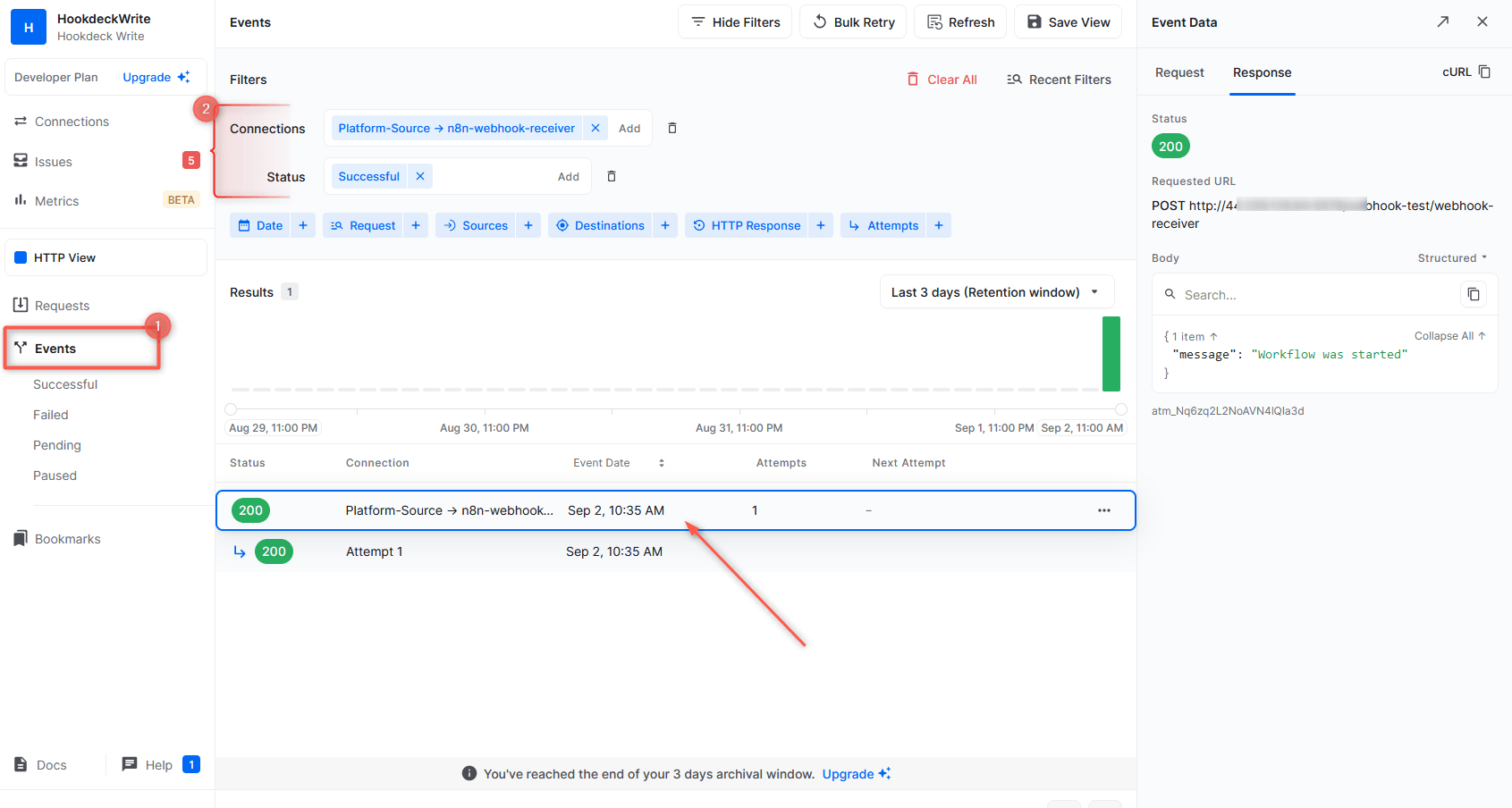Delete the Status filter with trash icon

coord(612,177)
